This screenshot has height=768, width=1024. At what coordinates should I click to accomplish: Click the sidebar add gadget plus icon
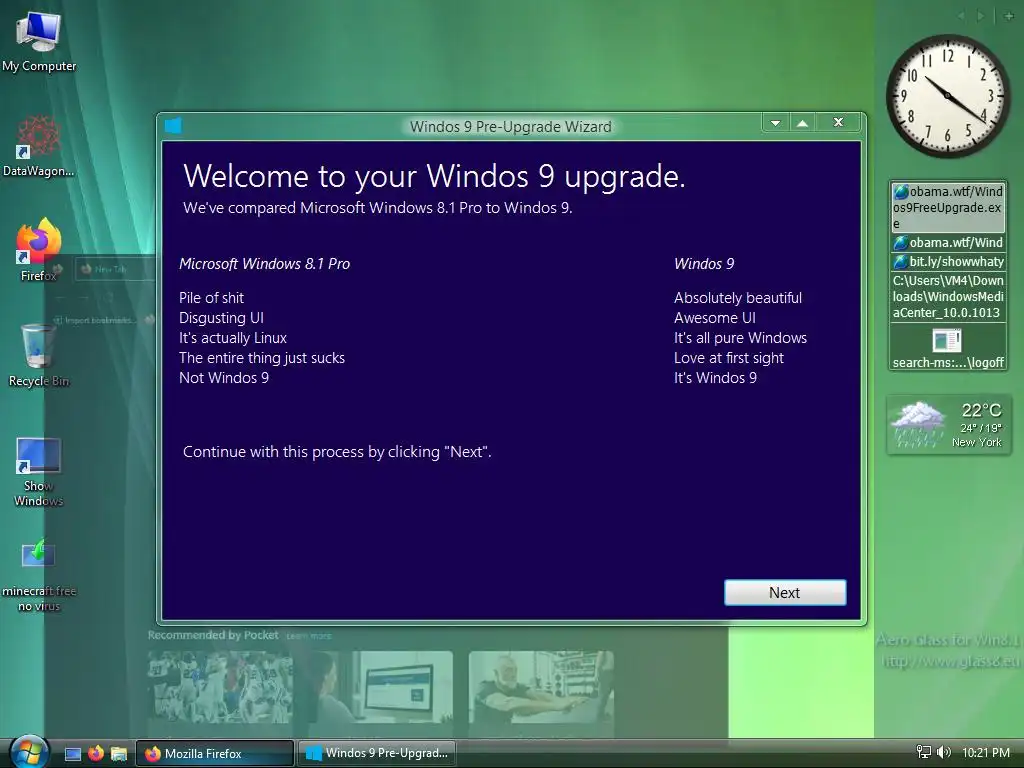tap(1009, 16)
